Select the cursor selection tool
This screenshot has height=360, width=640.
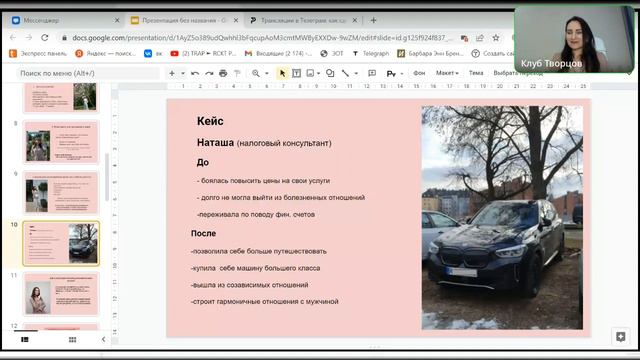coord(282,73)
